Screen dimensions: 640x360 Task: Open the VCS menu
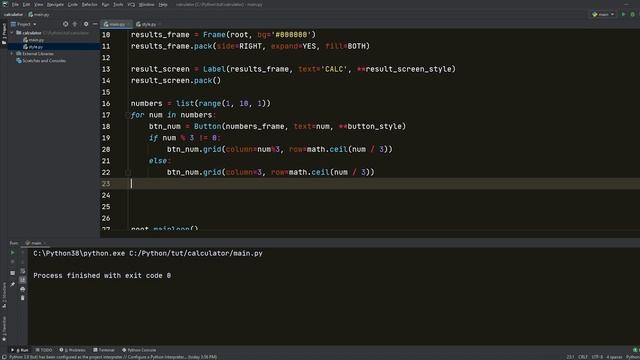131,4
